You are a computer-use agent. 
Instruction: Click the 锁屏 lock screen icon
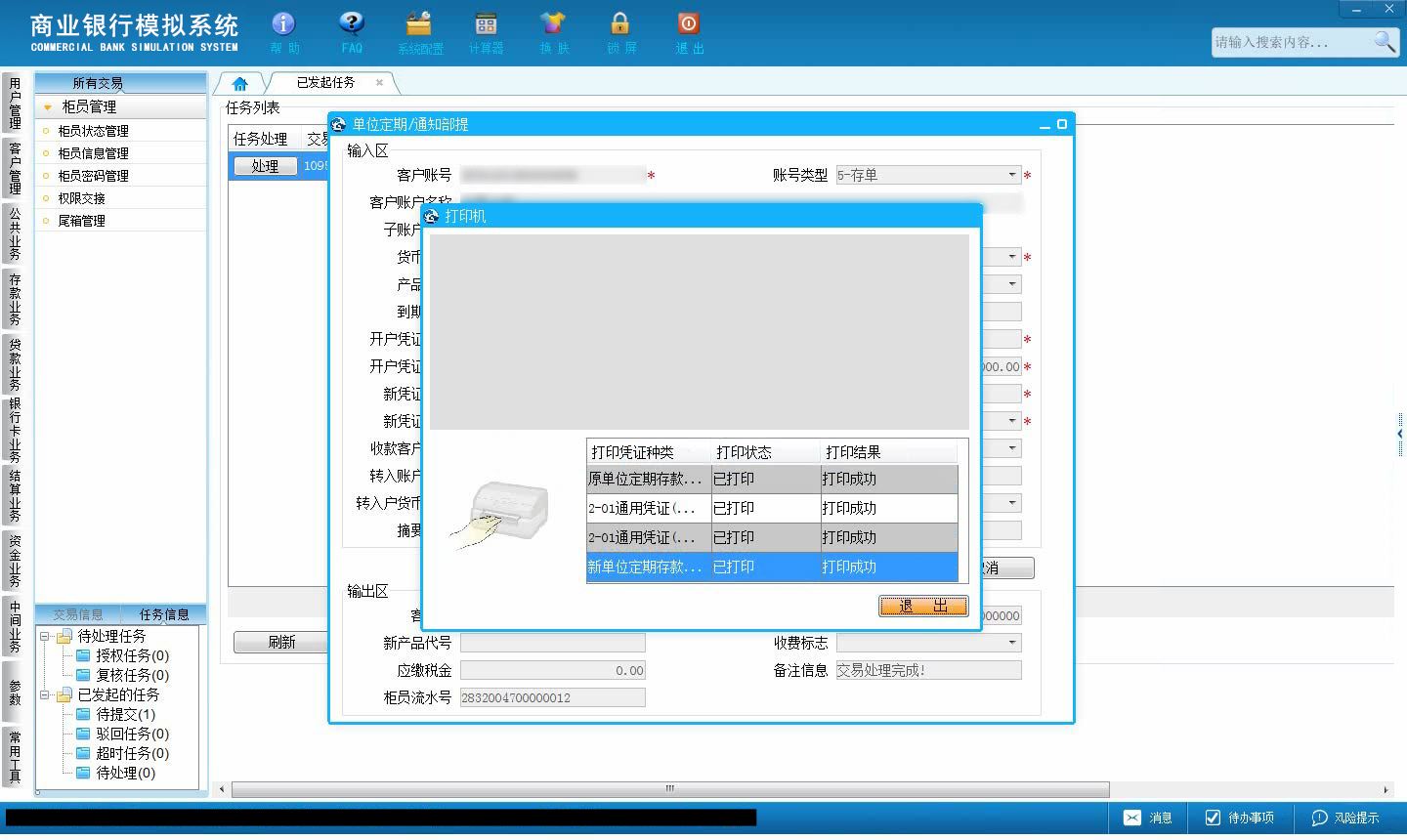pyautogui.click(x=620, y=32)
